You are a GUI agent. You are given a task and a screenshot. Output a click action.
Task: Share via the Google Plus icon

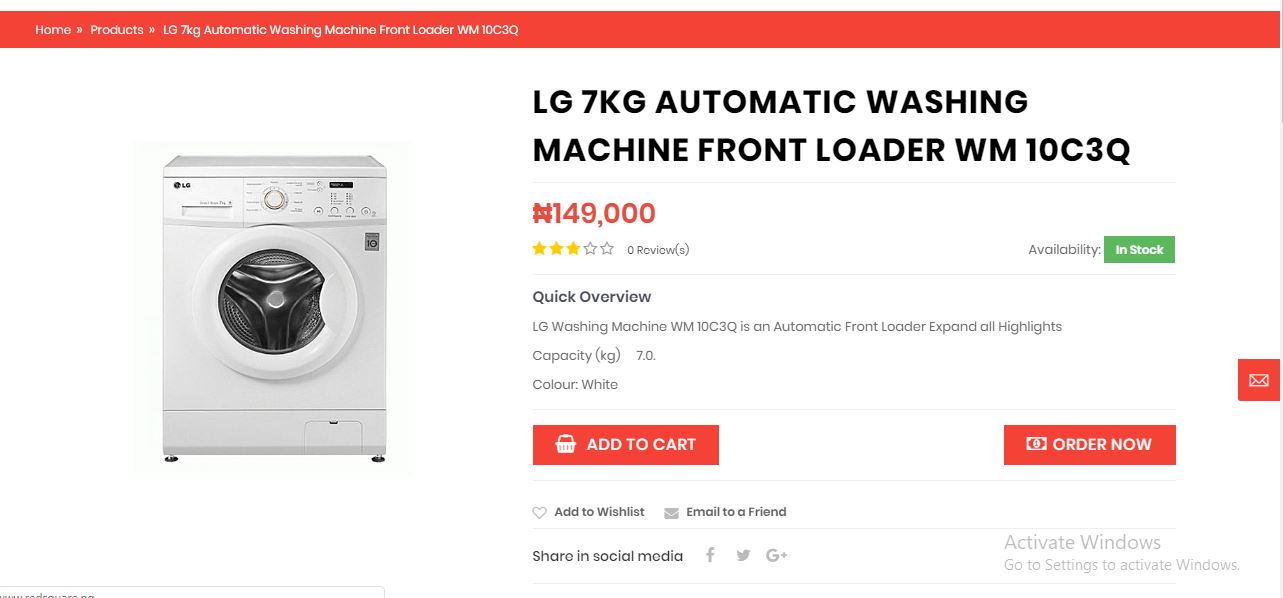(x=777, y=555)
